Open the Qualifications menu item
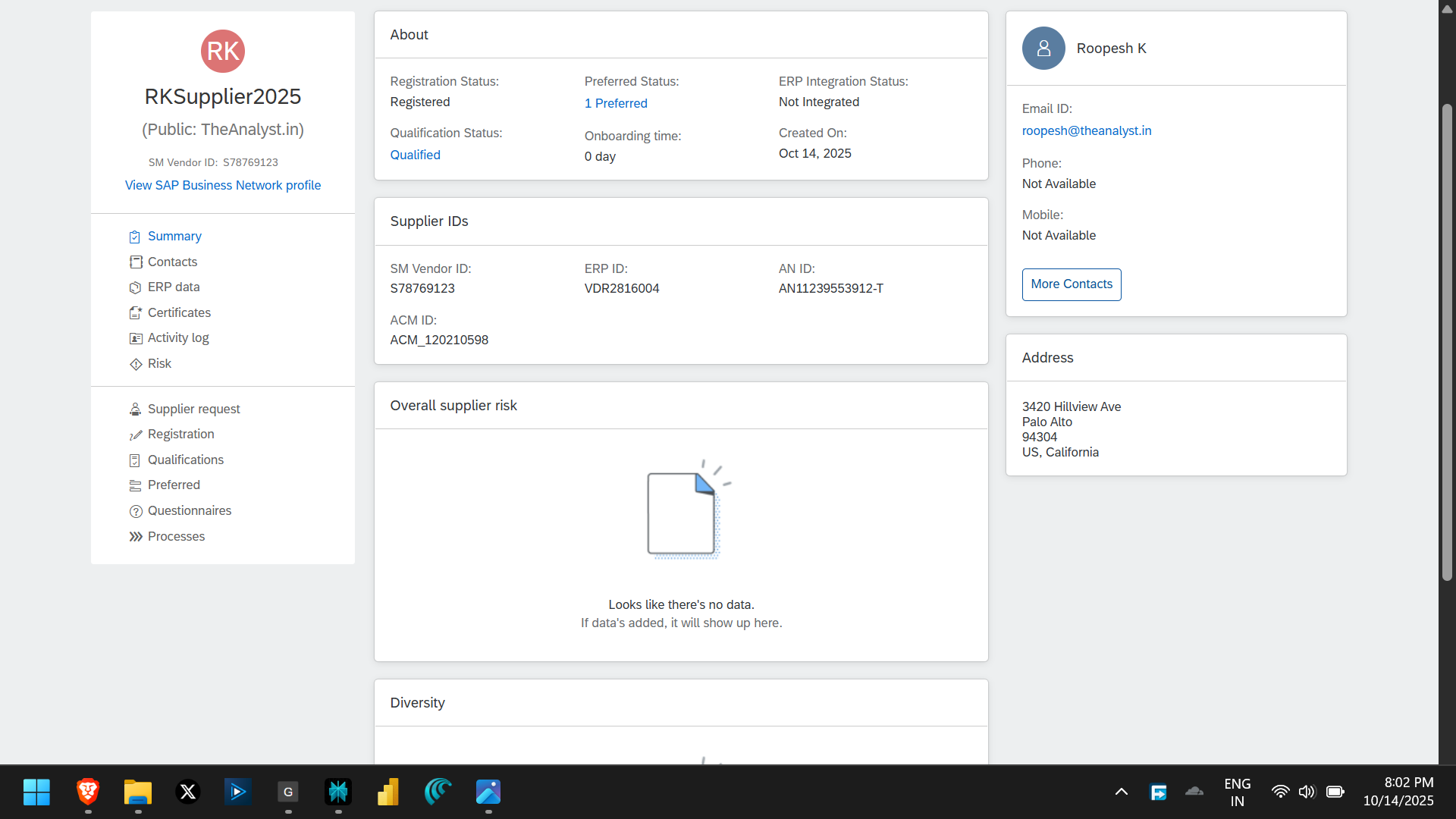Image resolution: width=1456 pixels, height=819 pixels. 186,460
